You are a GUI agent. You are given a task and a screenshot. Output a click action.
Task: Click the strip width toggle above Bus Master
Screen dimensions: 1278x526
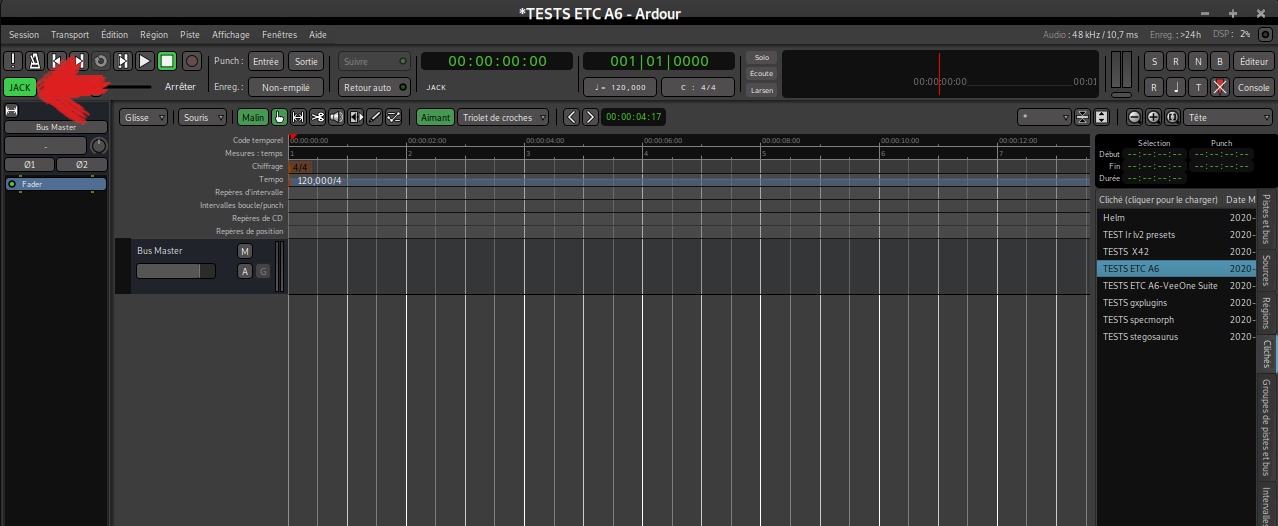[12, 109]
